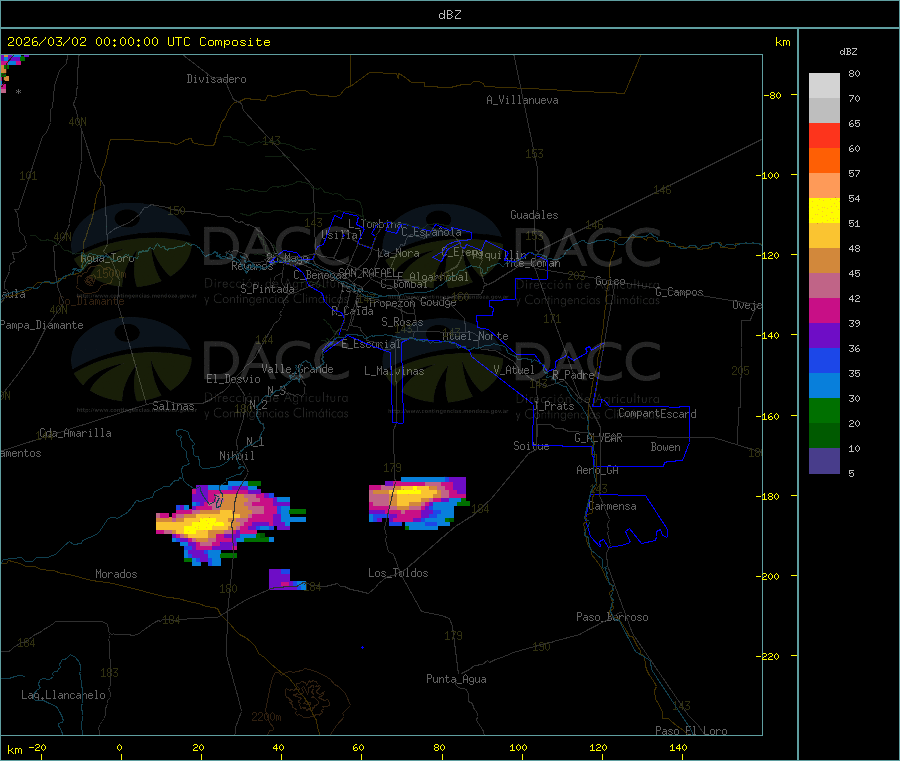Click the 'C_Española' label

point(432,232)
